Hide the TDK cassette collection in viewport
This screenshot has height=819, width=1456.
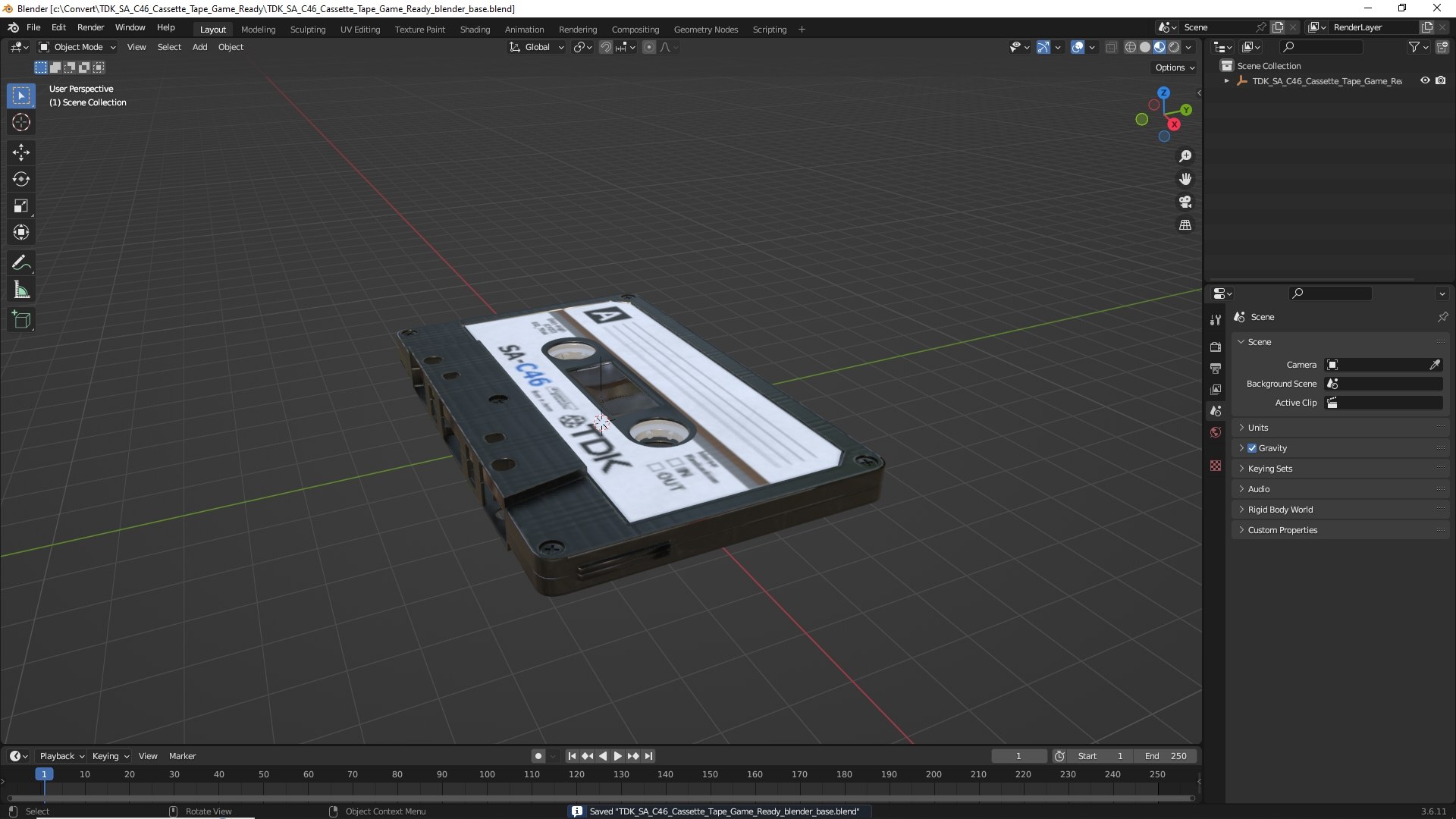pyautogui.click(x=1425, y=80)
